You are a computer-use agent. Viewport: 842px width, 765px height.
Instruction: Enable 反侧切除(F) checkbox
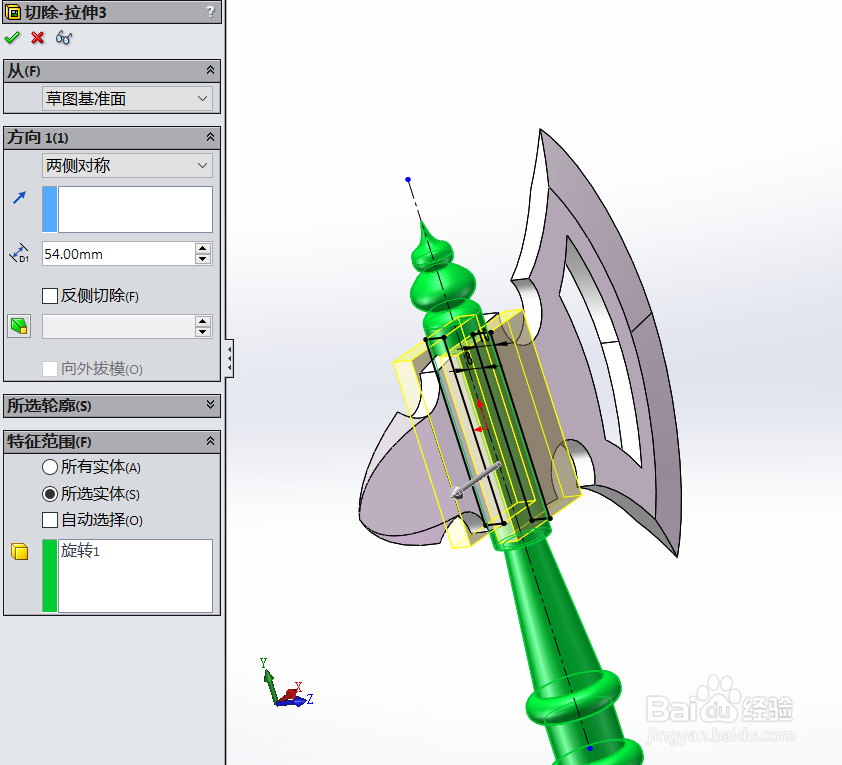pyautogui.click(x=50, y=296)
